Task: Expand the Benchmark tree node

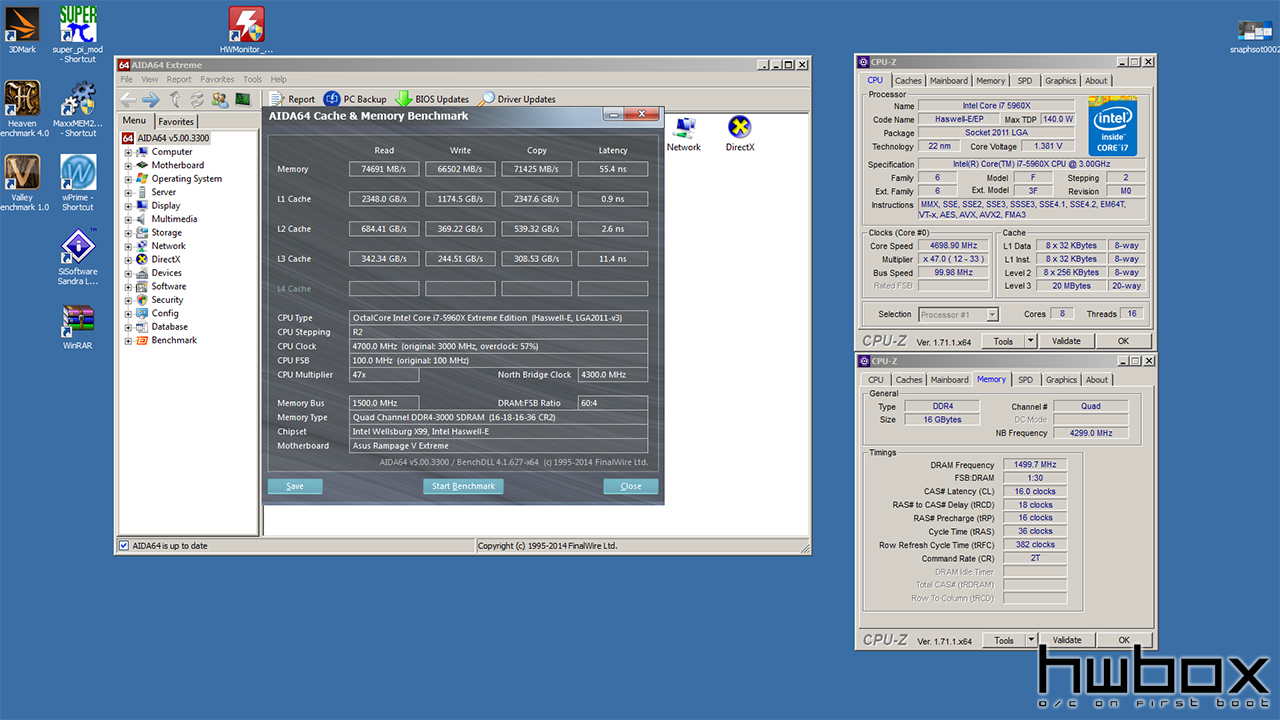Action: [x=128, y=341]
